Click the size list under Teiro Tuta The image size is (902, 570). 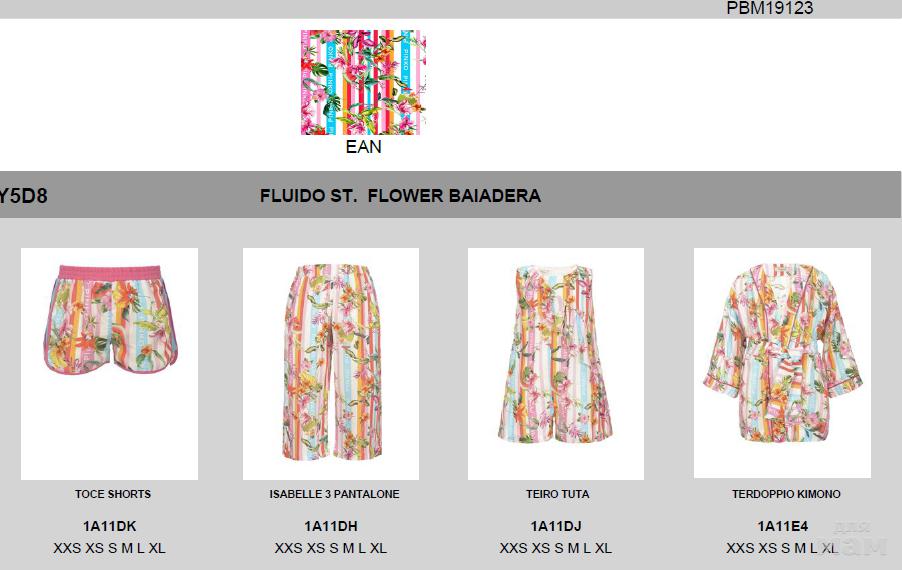tap(556, 548)
